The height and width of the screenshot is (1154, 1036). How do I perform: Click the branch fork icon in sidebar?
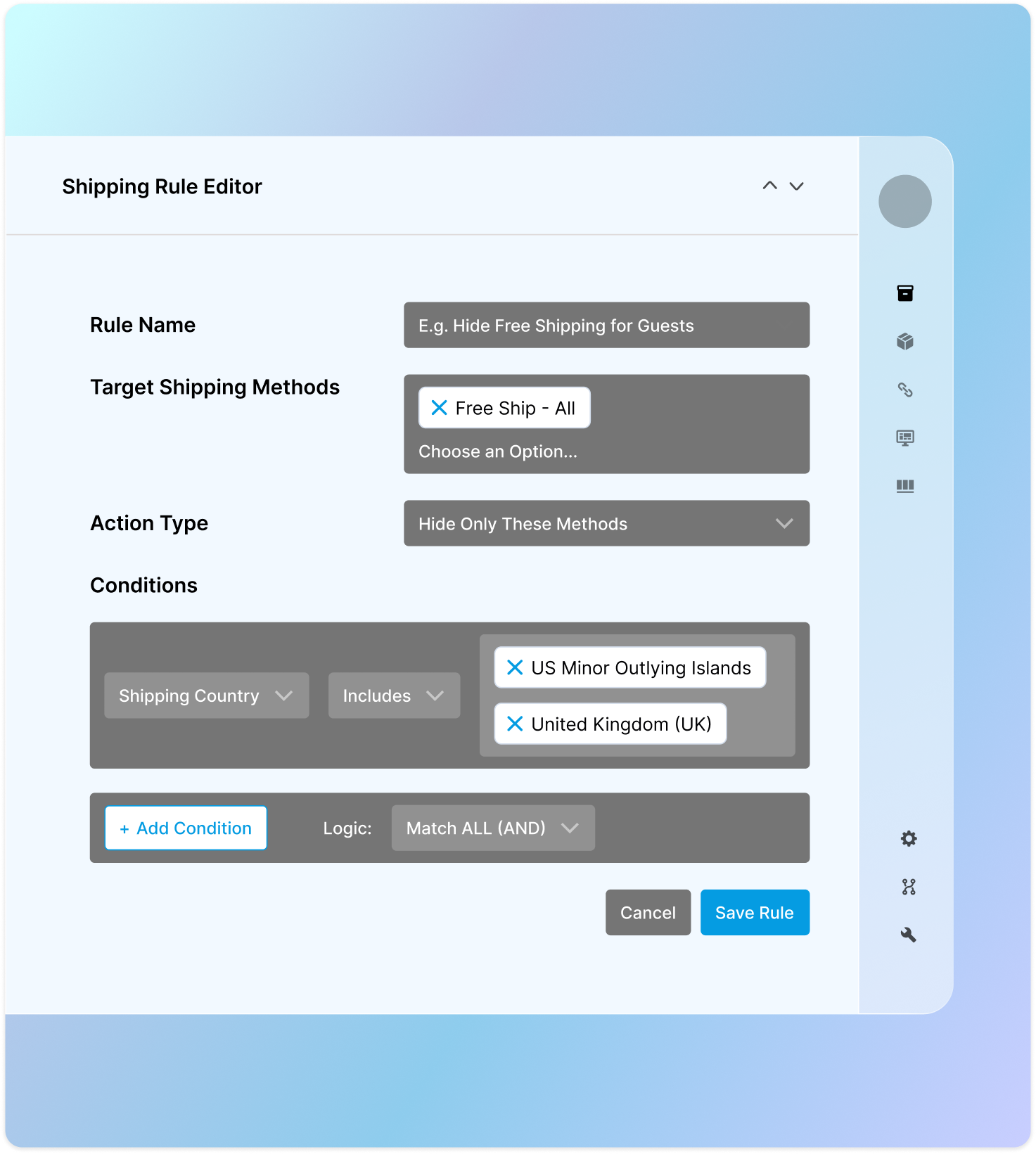909,887
